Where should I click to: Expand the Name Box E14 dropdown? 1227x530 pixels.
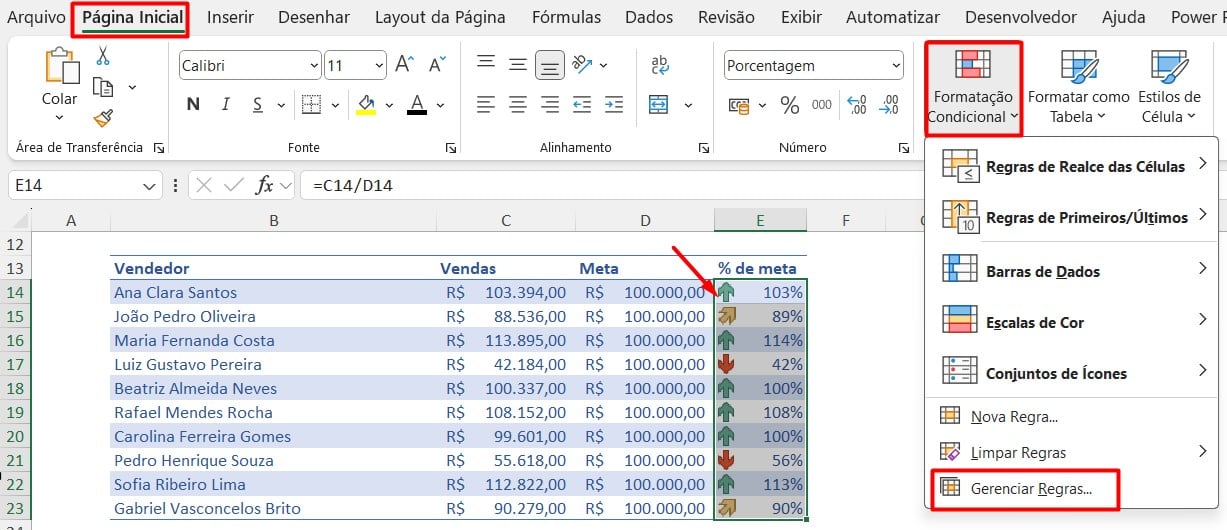(x=150, y=186)
